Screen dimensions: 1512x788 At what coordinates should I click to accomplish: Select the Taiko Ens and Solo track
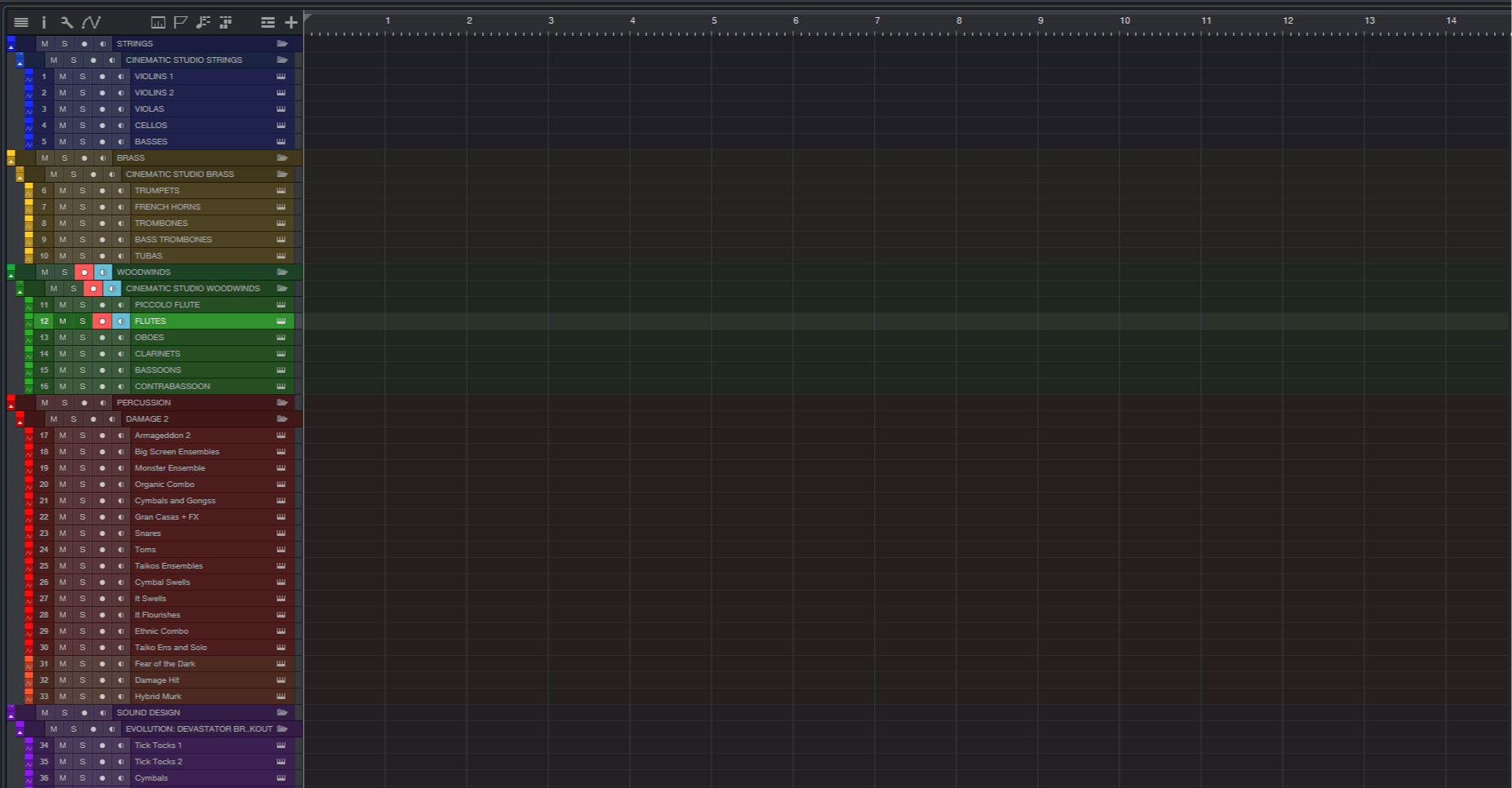point(171,648)
